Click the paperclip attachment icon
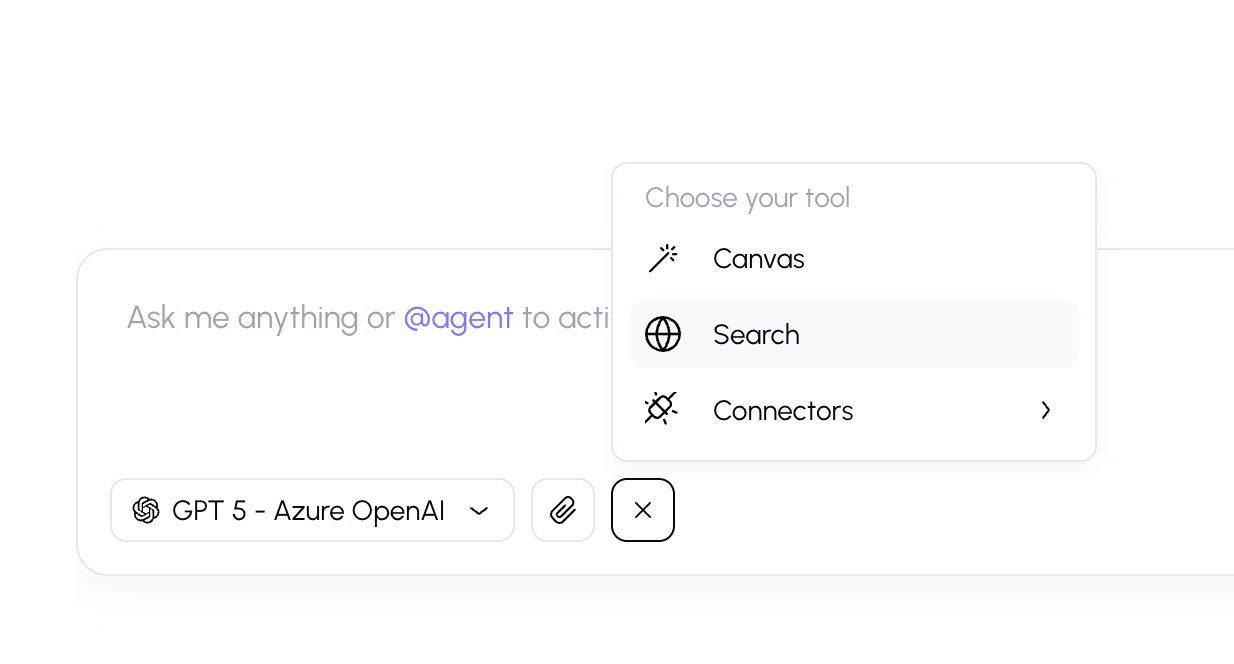Screen dimensions: 1234x664 coord(563,510)
